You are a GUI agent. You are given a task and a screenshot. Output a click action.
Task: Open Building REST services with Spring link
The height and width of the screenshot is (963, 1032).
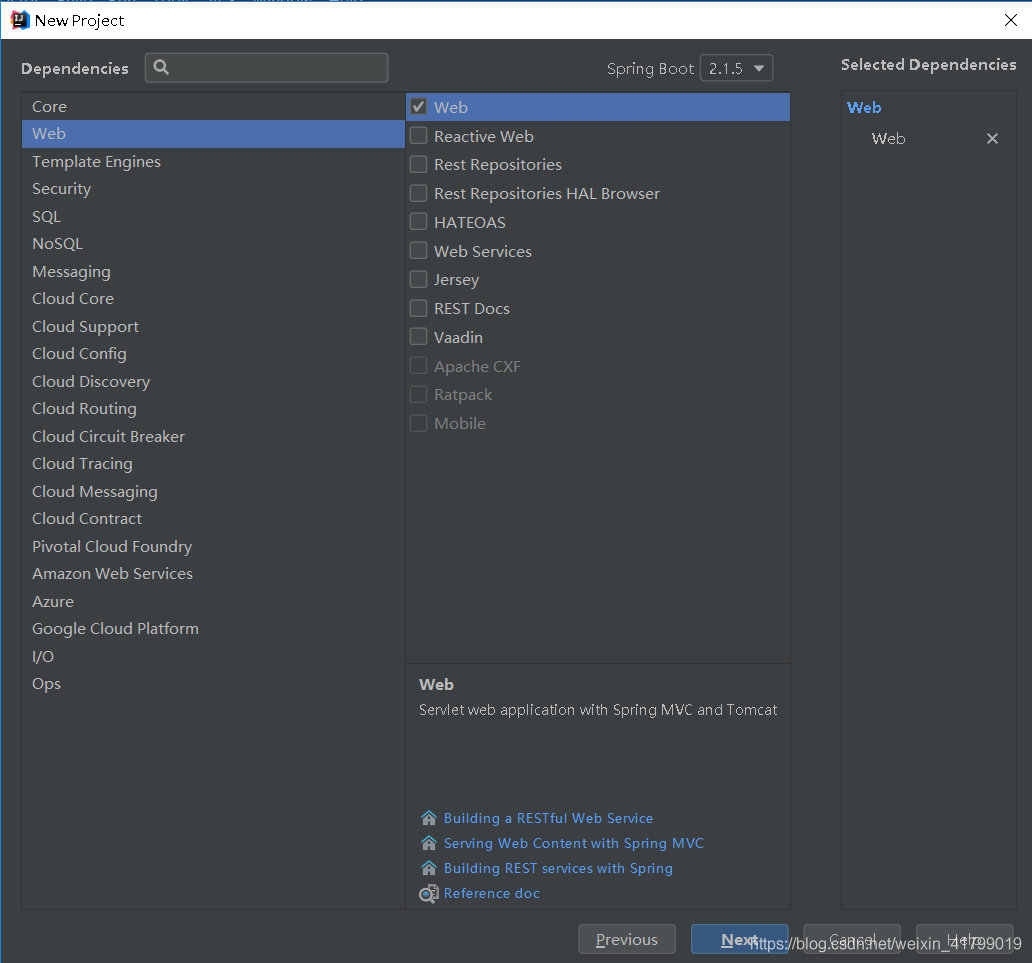click(558, 868)
